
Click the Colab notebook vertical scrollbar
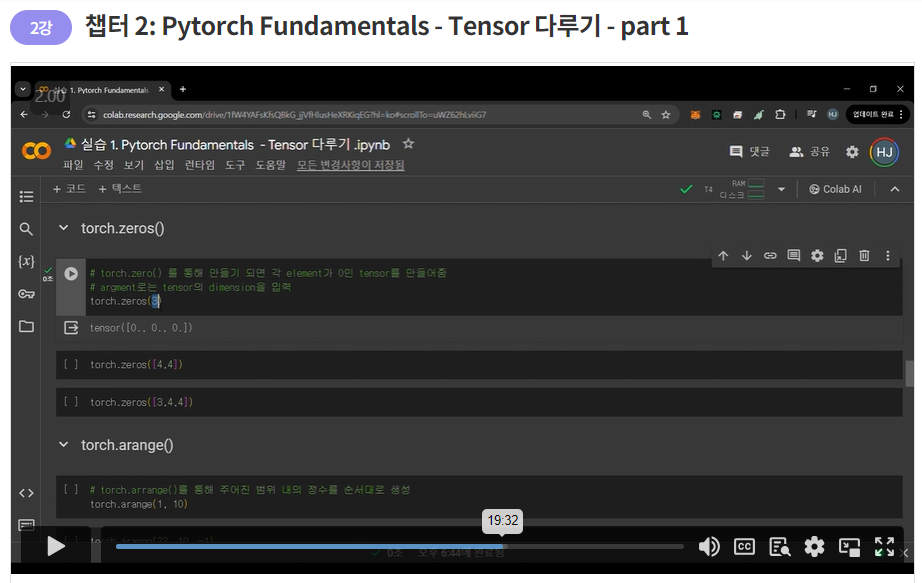[x=909, y=374]
